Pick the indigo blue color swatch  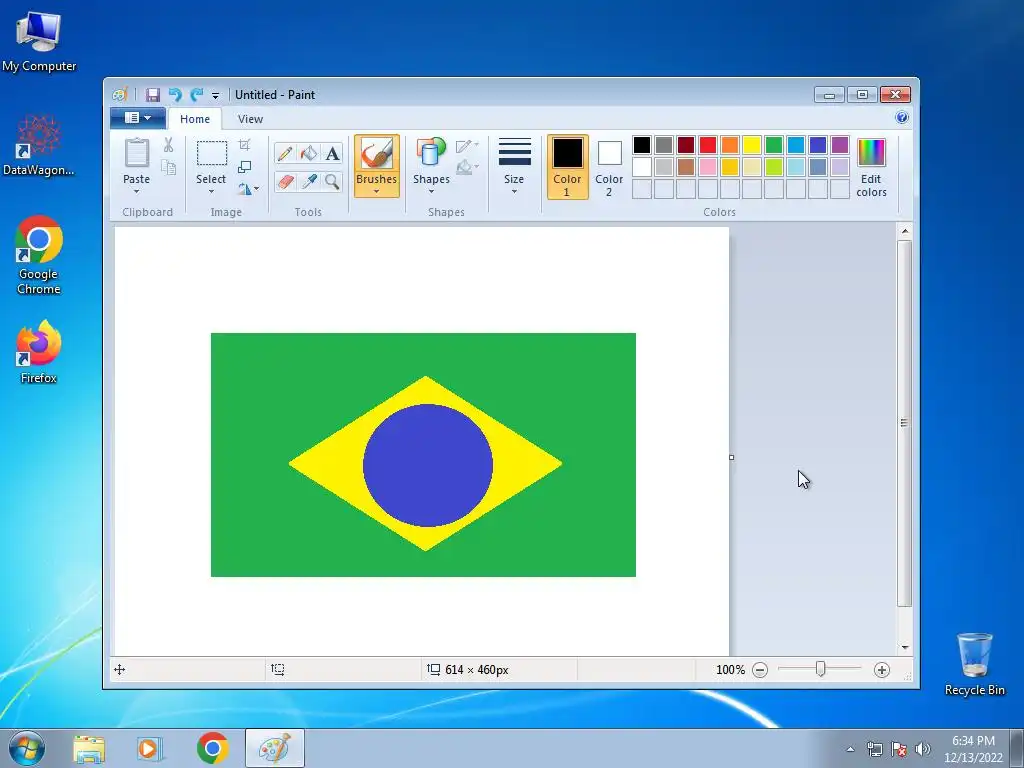coord(818,144)
